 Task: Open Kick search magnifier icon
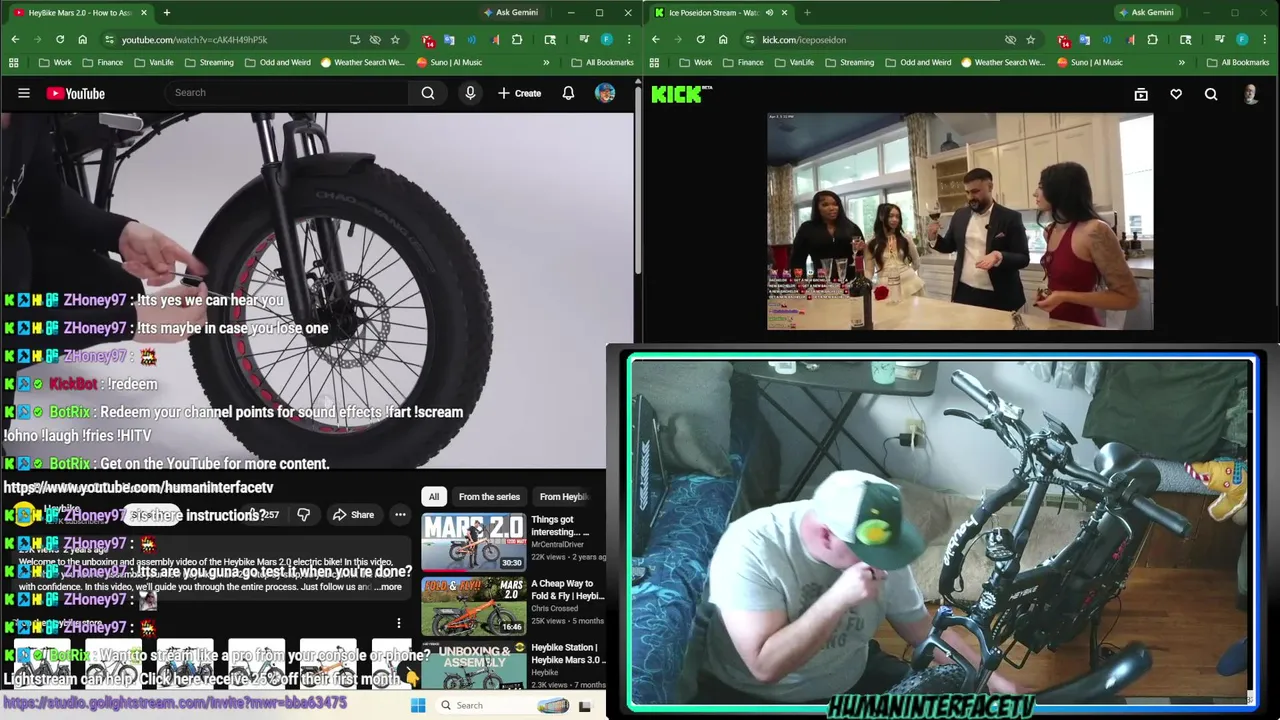[1211, 94]
